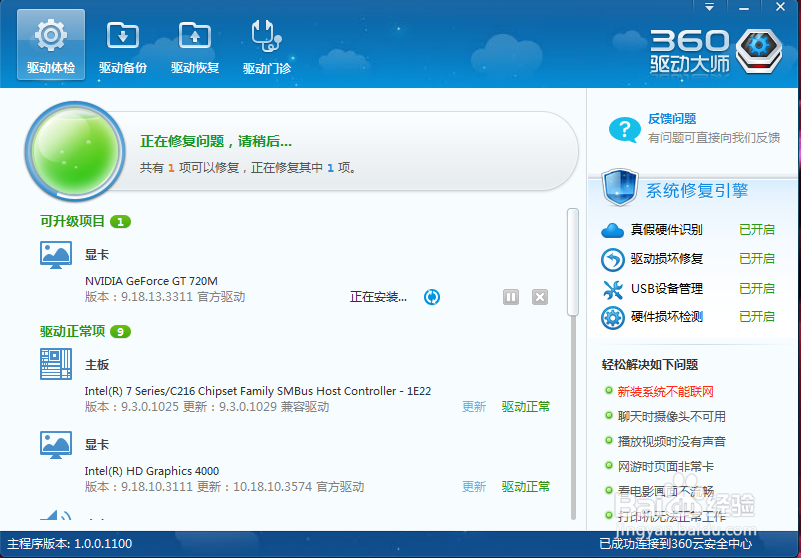Click the green status orb
The width and height of the screenshot is (801, 558).
click(75, 151)
